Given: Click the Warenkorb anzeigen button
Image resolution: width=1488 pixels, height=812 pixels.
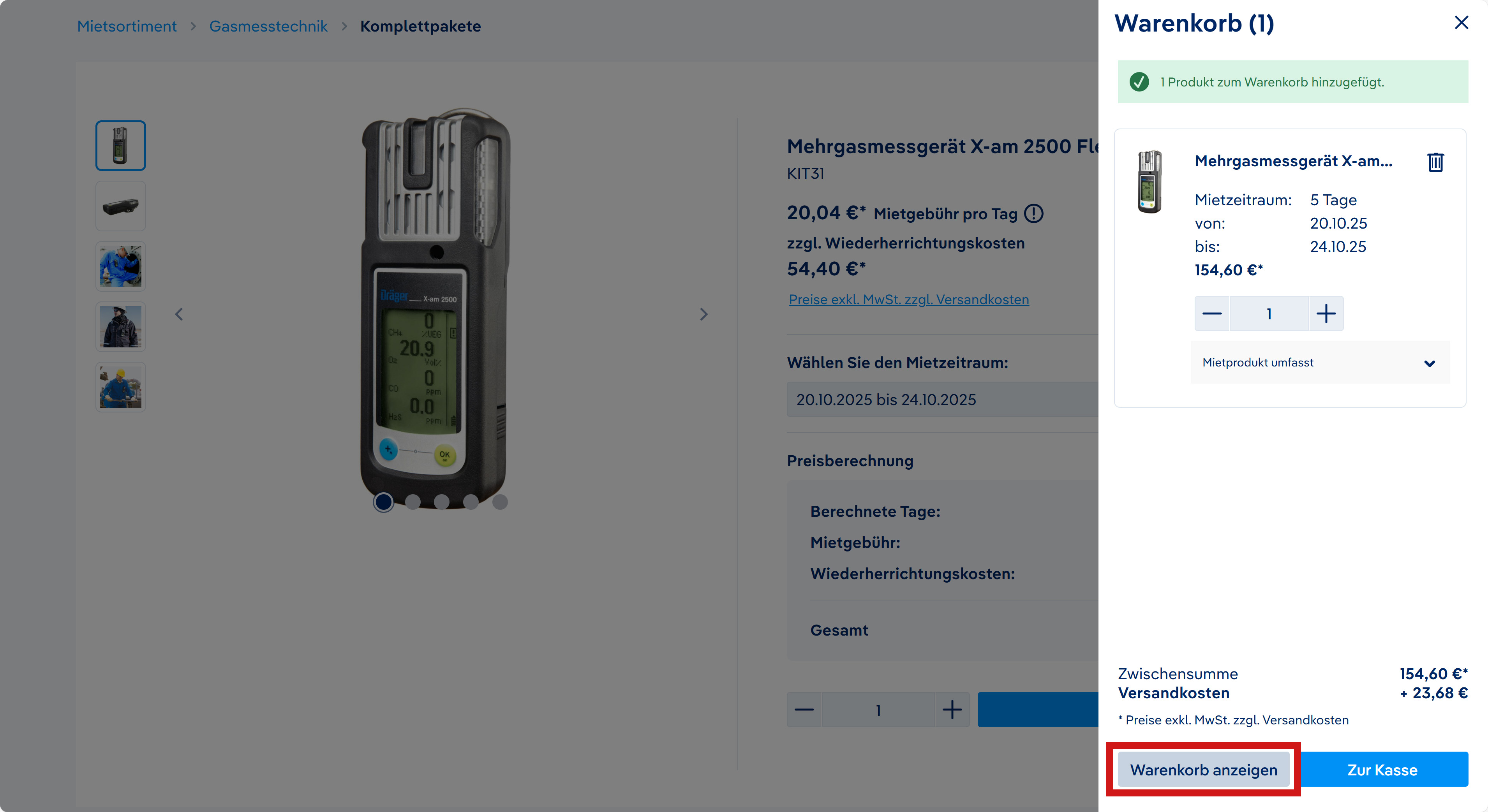Looking at the screenshot, I should [x=1203, y=770].
